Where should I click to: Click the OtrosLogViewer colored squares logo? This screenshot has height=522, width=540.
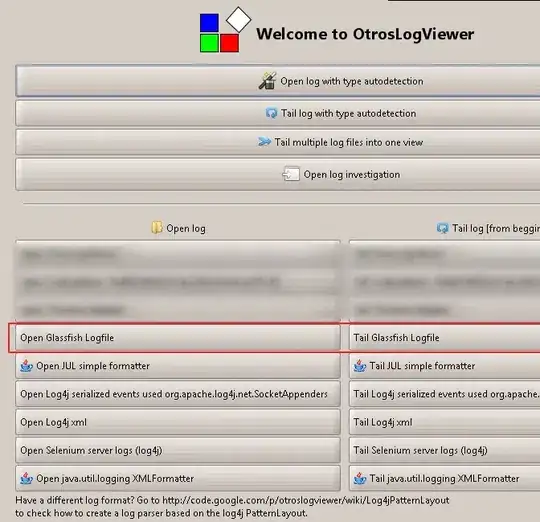coord(226,30)
